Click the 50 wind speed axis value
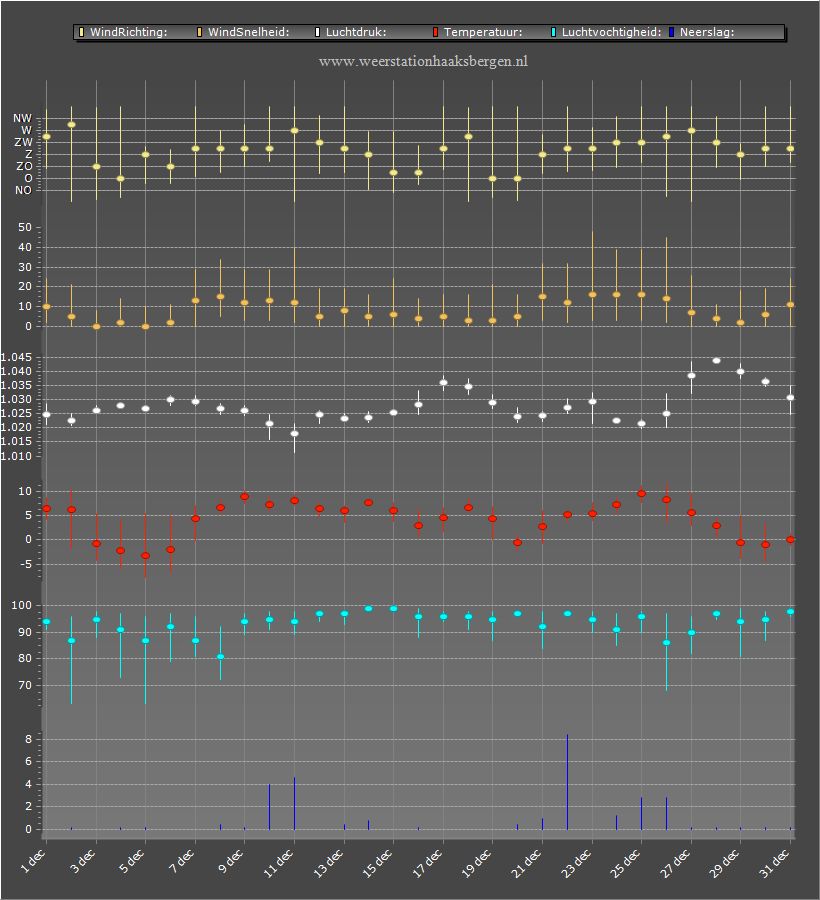Viewport: 820px width, 900px height. (x=25, y=227)
